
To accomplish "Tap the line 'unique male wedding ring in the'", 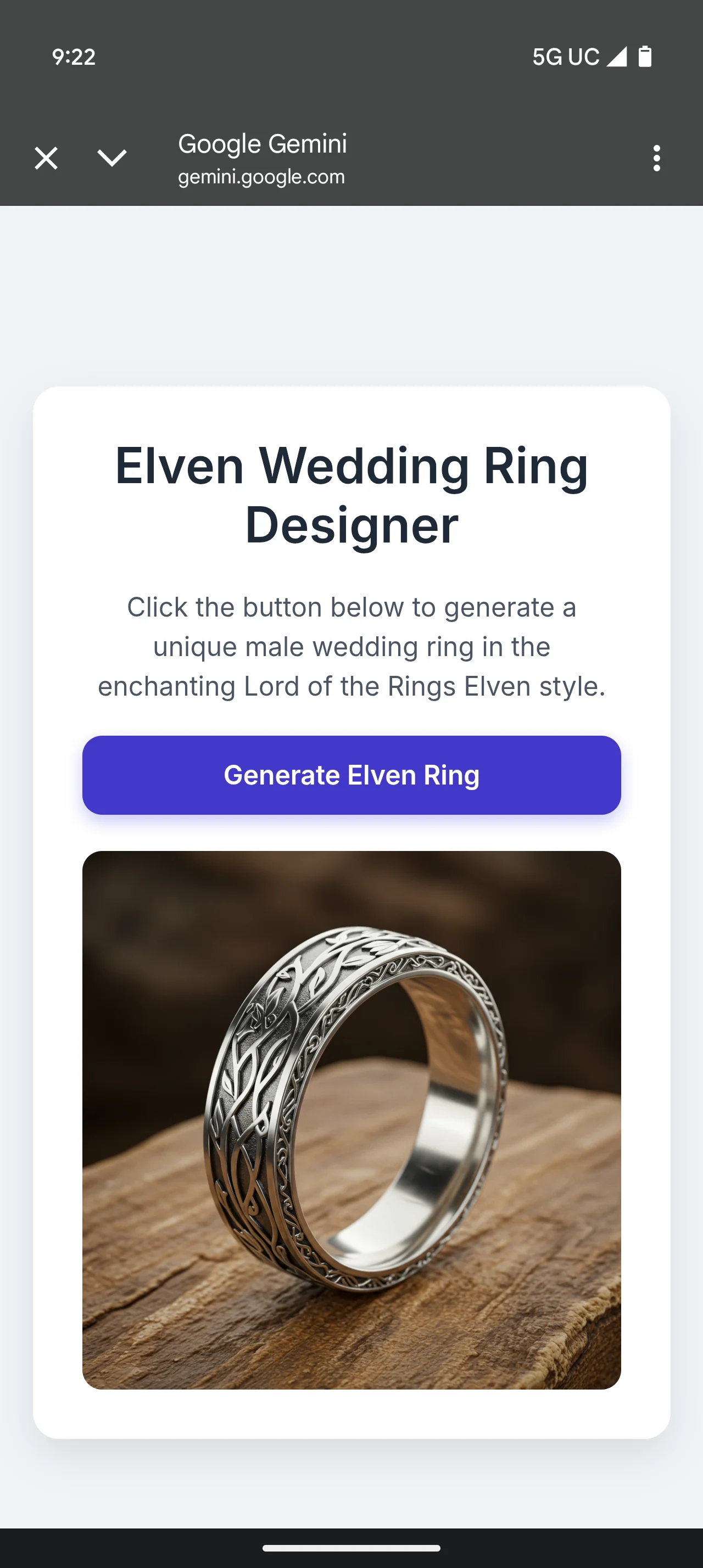I will tap(352, 646).
